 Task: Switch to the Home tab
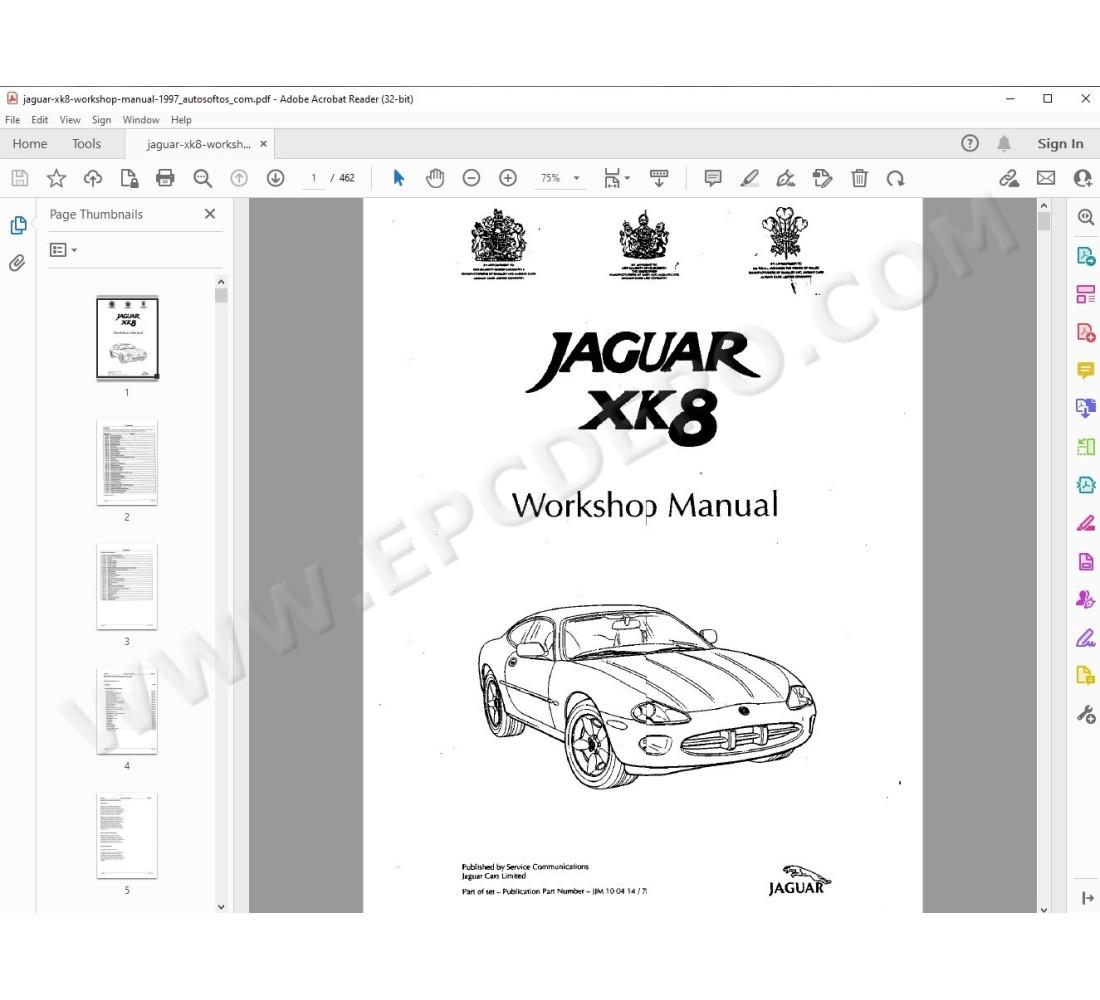click(29, 144)
